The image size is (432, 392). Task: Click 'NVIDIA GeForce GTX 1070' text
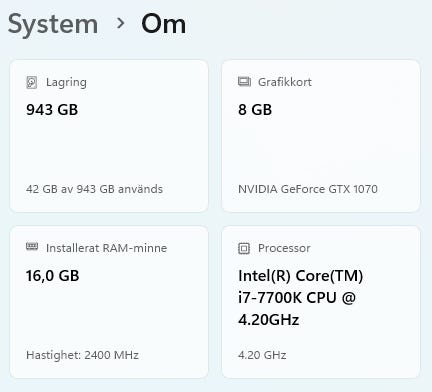308,189
